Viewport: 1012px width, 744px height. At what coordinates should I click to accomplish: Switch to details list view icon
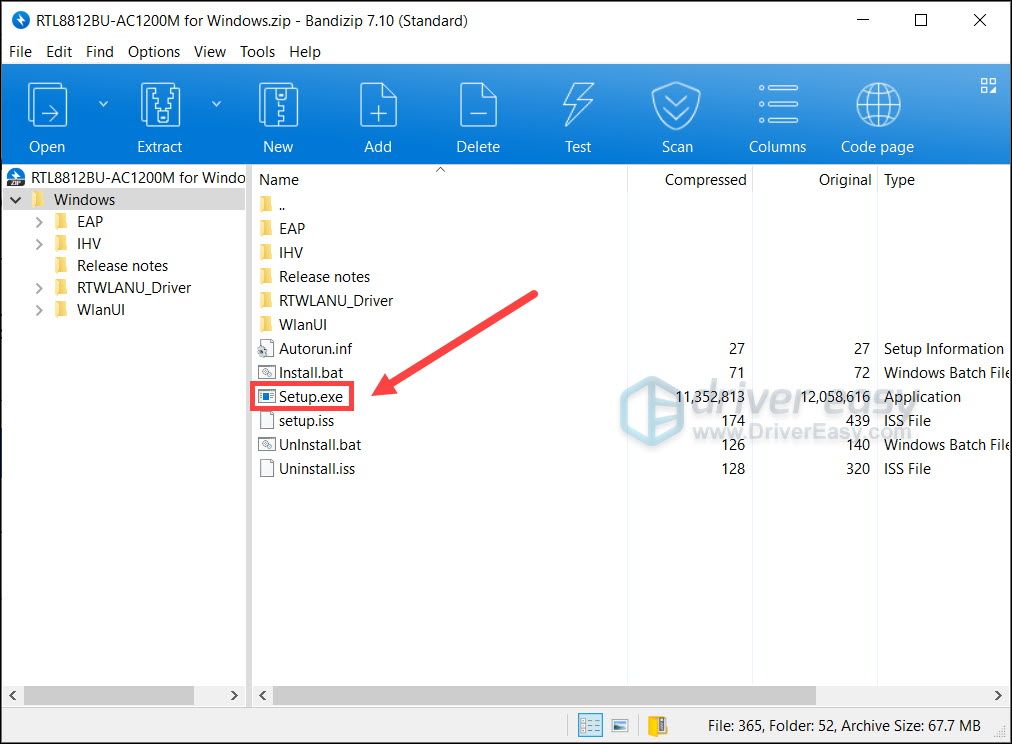click(x=590, y=726)
